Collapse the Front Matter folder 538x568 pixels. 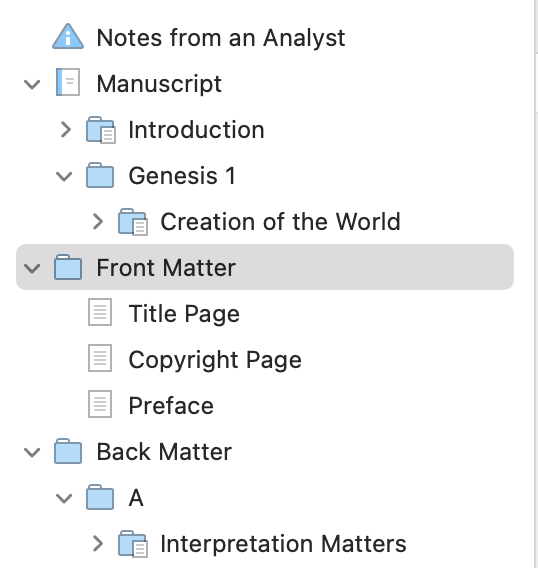32,268
